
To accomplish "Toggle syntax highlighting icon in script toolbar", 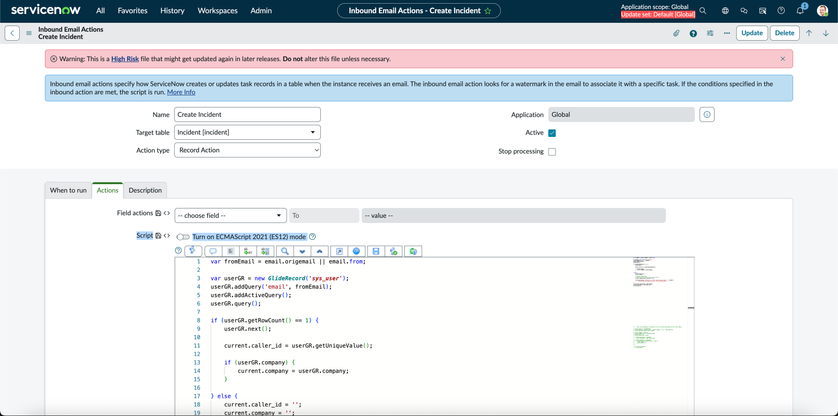I will (x=193, y=251).
